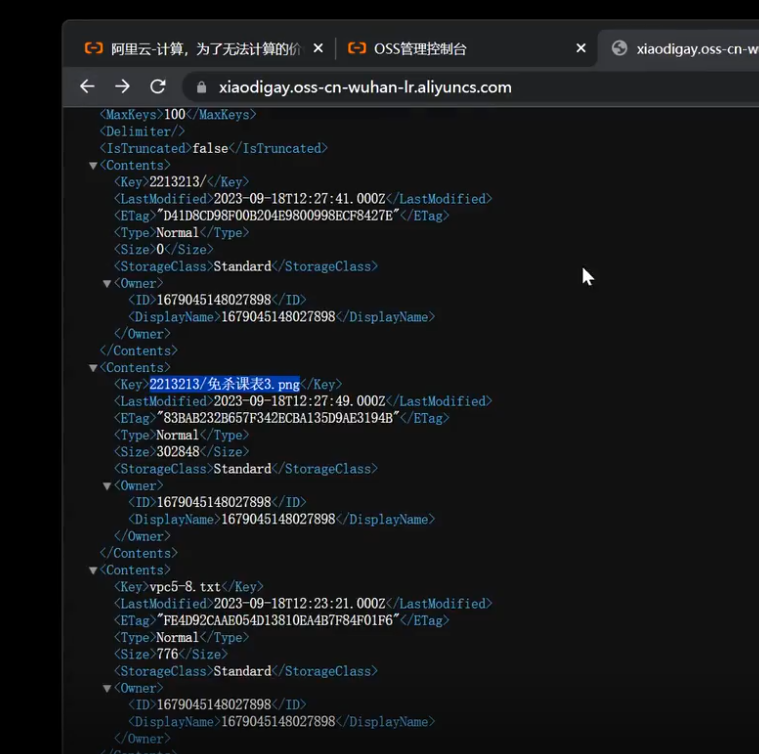Click LastModified 2023-09-18T12:27:41.000Z
This screenshot has height=754, width=759.
(300, 199)
